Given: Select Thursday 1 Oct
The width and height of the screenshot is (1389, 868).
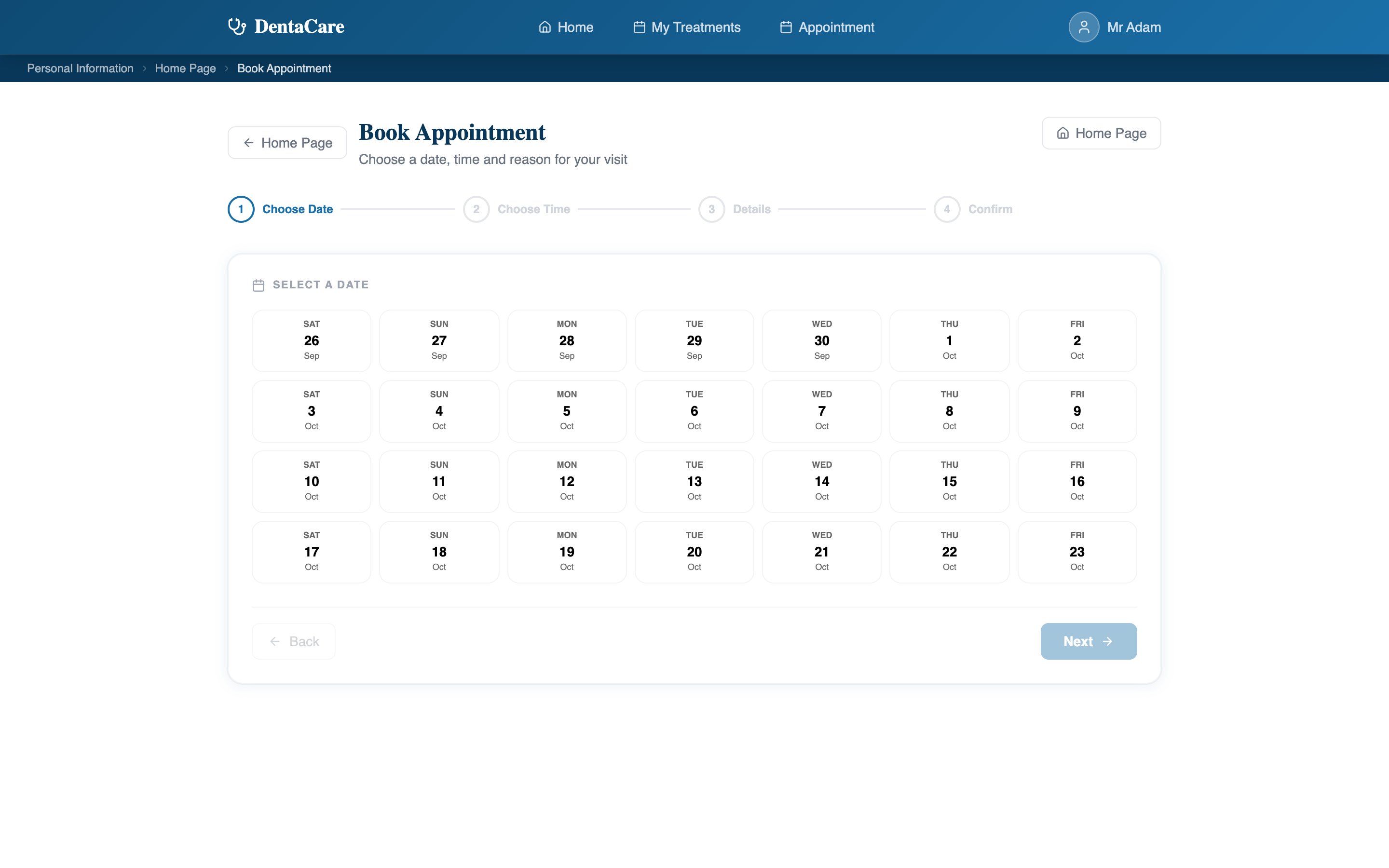Looking at the screenshot, I should pyautogui.click(x=949, y=340).
